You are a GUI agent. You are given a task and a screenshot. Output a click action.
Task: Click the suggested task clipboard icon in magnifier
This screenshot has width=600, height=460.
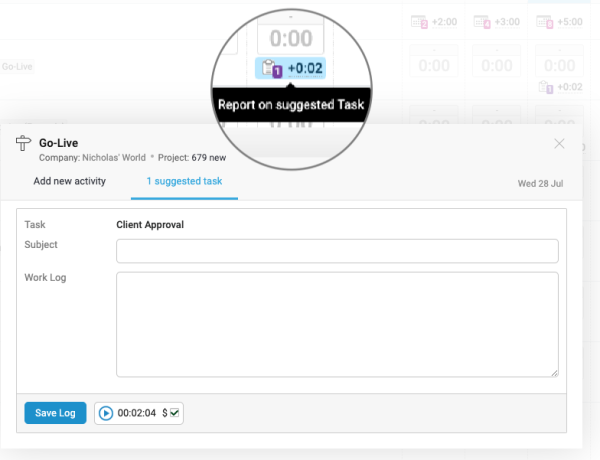click(x=271, y=70)
